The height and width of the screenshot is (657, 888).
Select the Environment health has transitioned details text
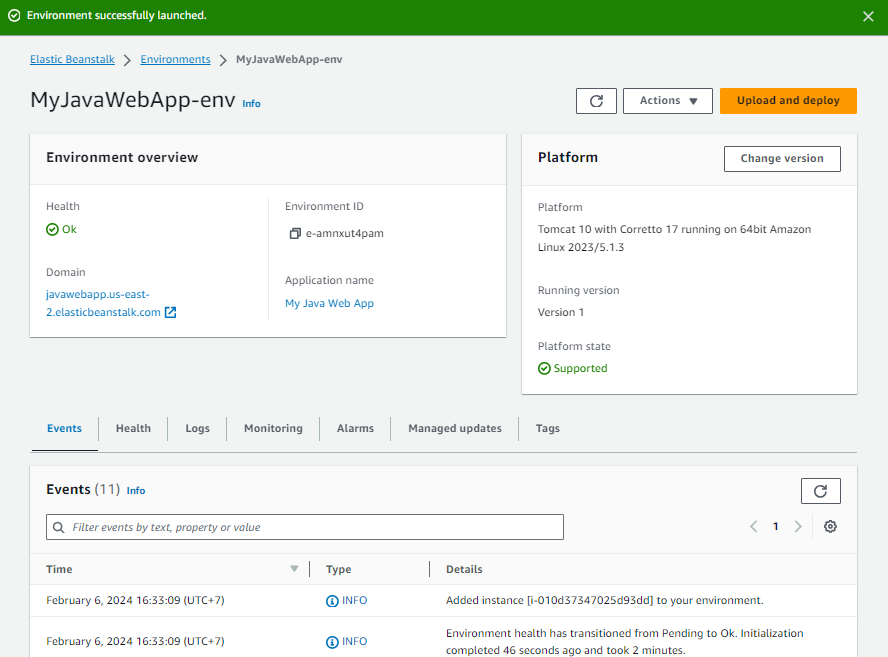tap(624, 641)
